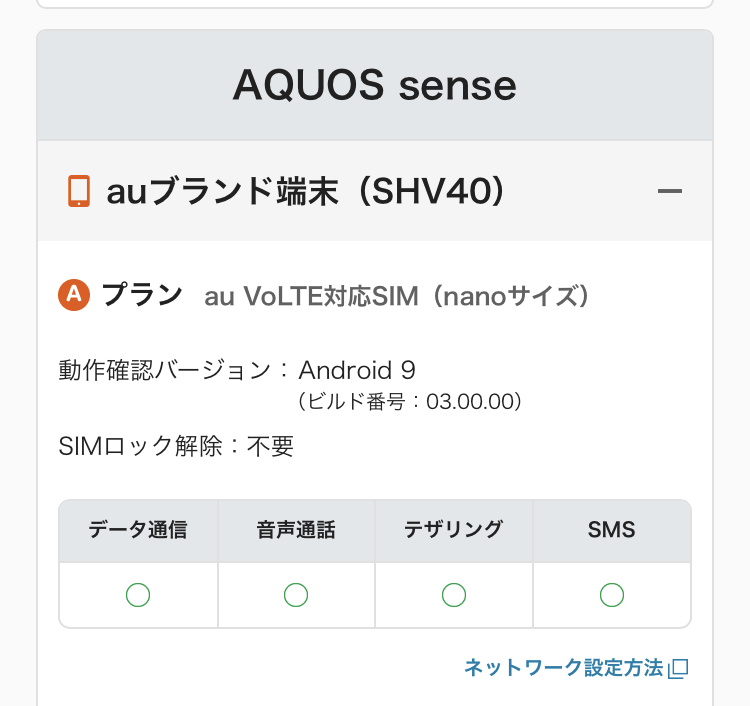Click the Android 9 version text
This screenshot has width=750, height=706.
pyautogui.click(x=357, y=370)
